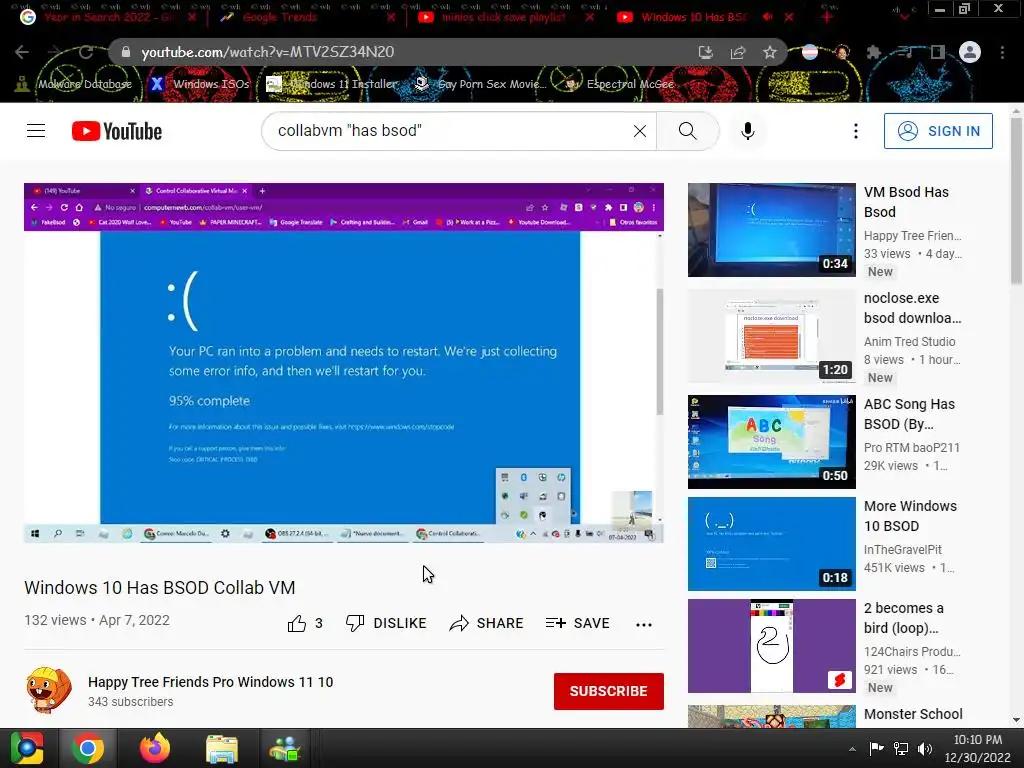Open the volume speaker tray icon
The height and width of the screenshot is (768, 1024).
pyautogui.click(x=925, y=749)
